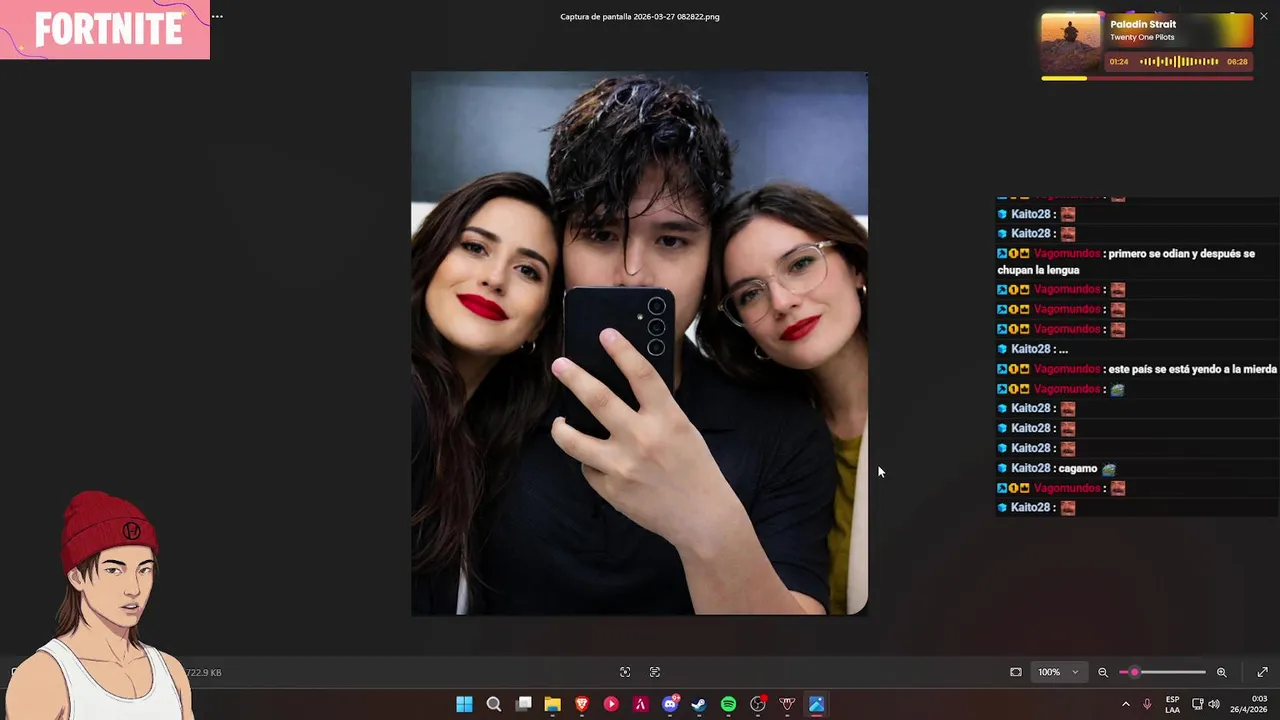Open Task View from taskbar
The width and height of the screenshot is (1280, 720).
pos(523,704)
